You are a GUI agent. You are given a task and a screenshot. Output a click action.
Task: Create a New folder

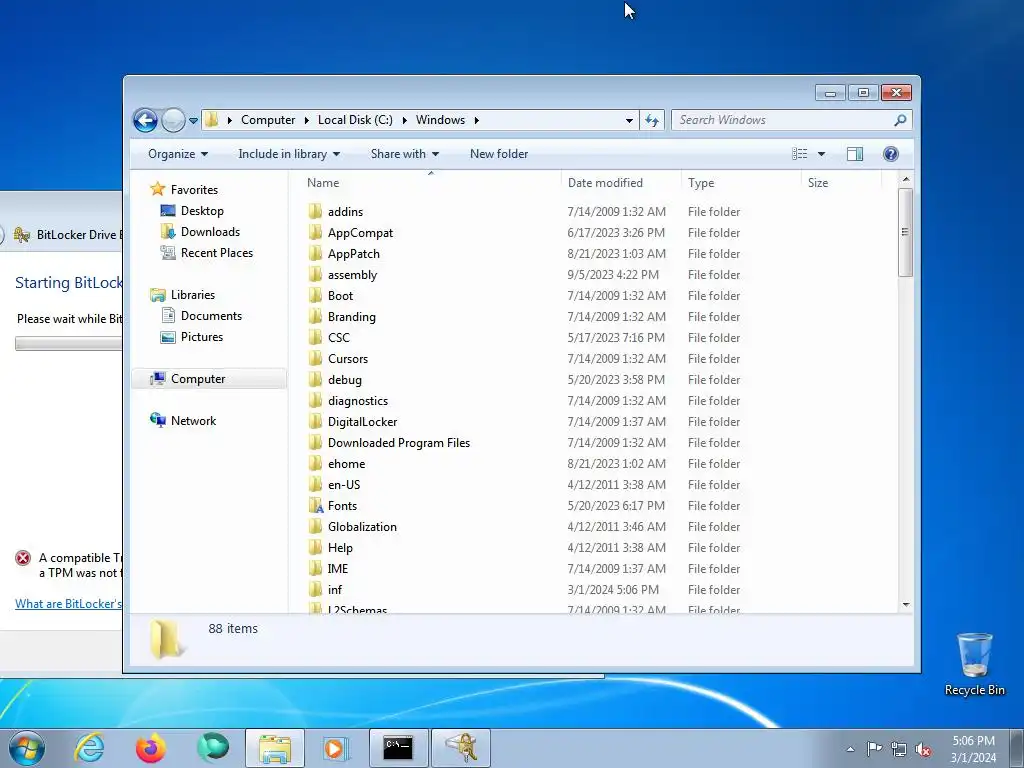coord(499,154)
